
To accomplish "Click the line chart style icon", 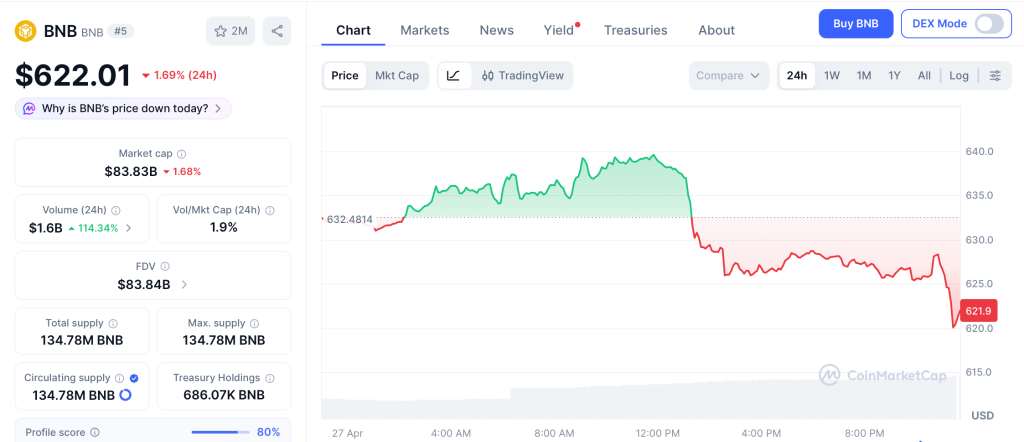I will click(x=453, y=75).
